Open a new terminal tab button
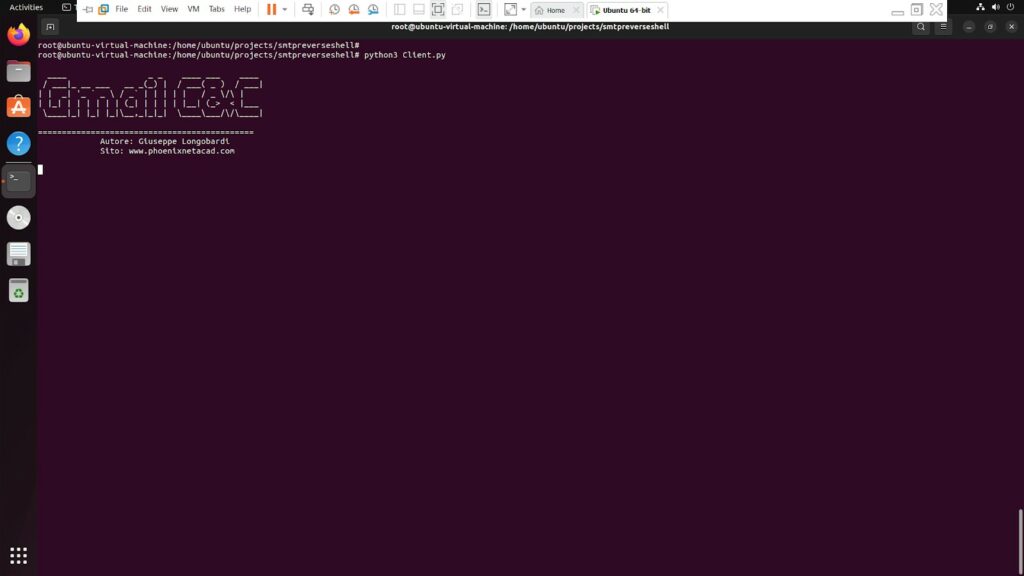Screen dimensions: 1024x576 click(50, 27)
